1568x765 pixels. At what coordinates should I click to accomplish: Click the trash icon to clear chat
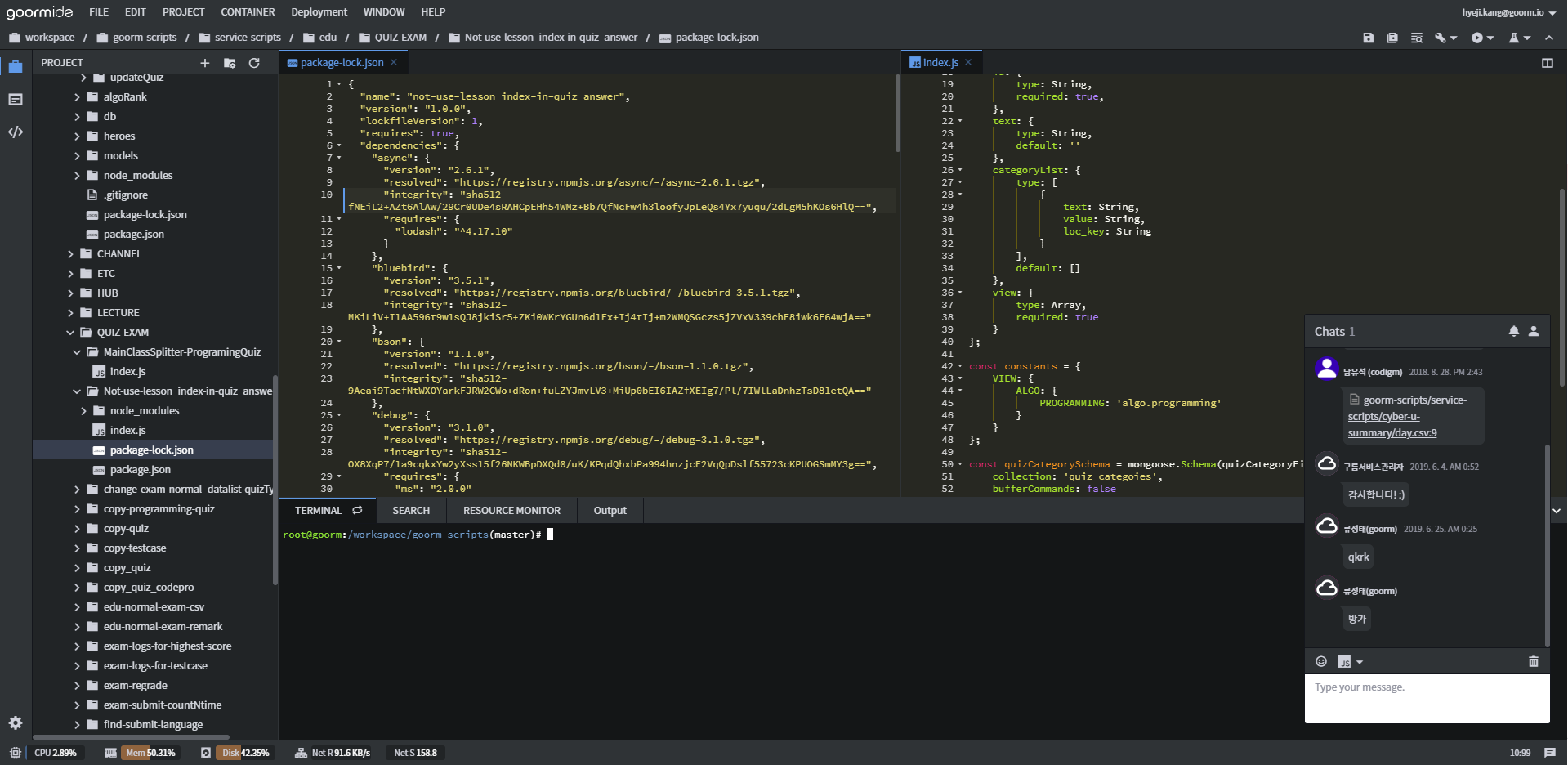point(1534,661)
